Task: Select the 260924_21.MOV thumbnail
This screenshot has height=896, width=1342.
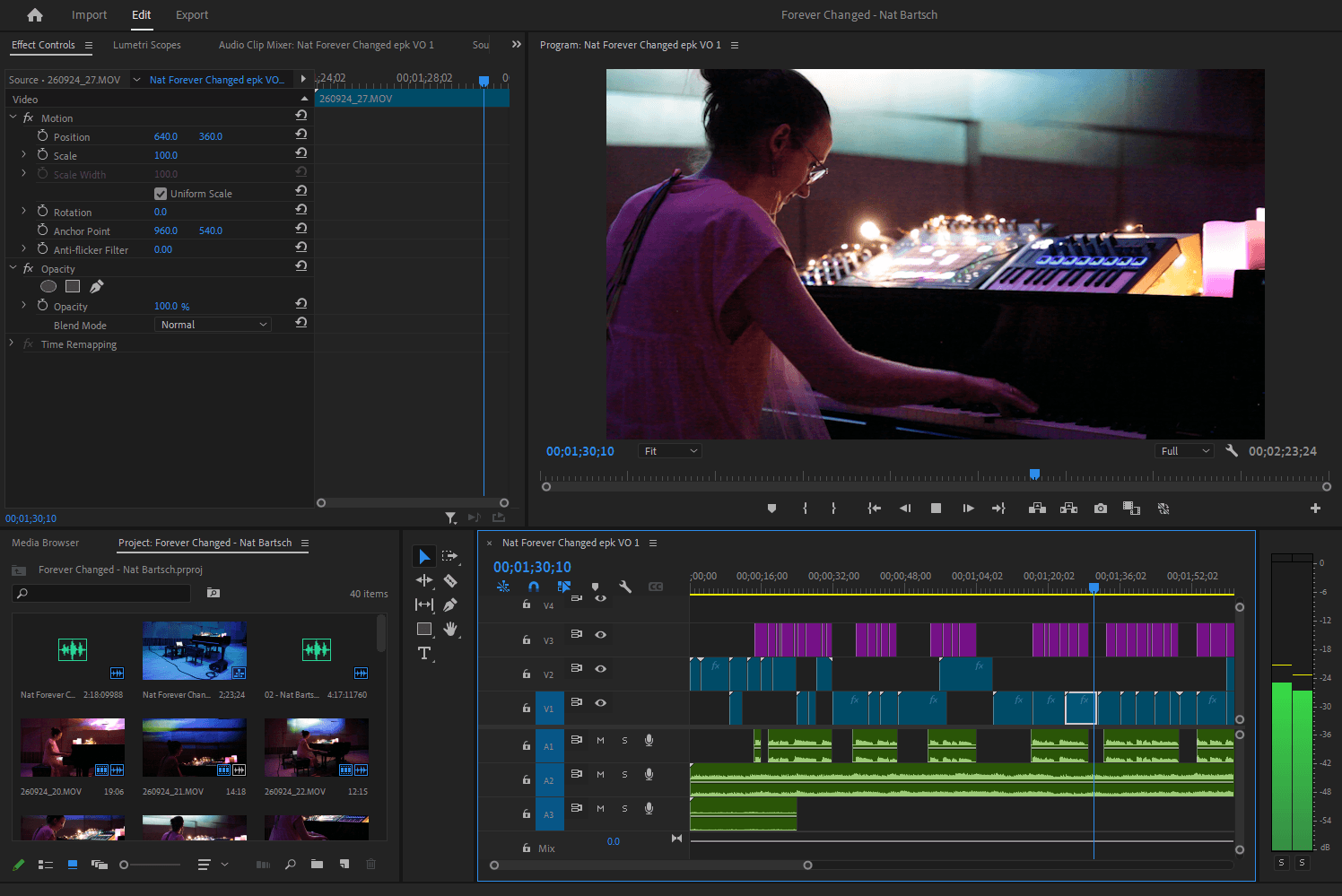Action: pyautogui.click(x=194, y=748)
